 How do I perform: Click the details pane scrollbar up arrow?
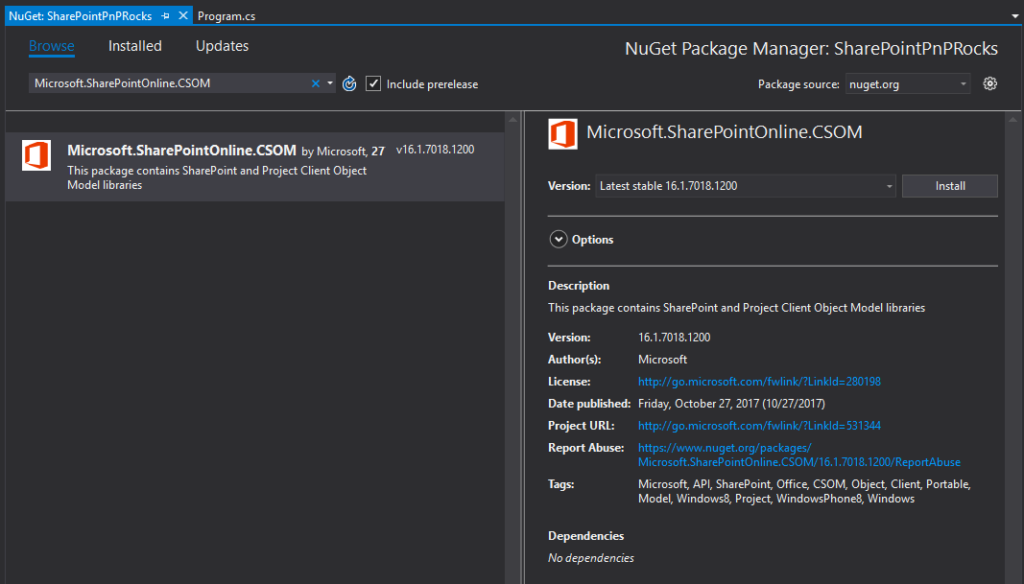[x=1013, y=120]
